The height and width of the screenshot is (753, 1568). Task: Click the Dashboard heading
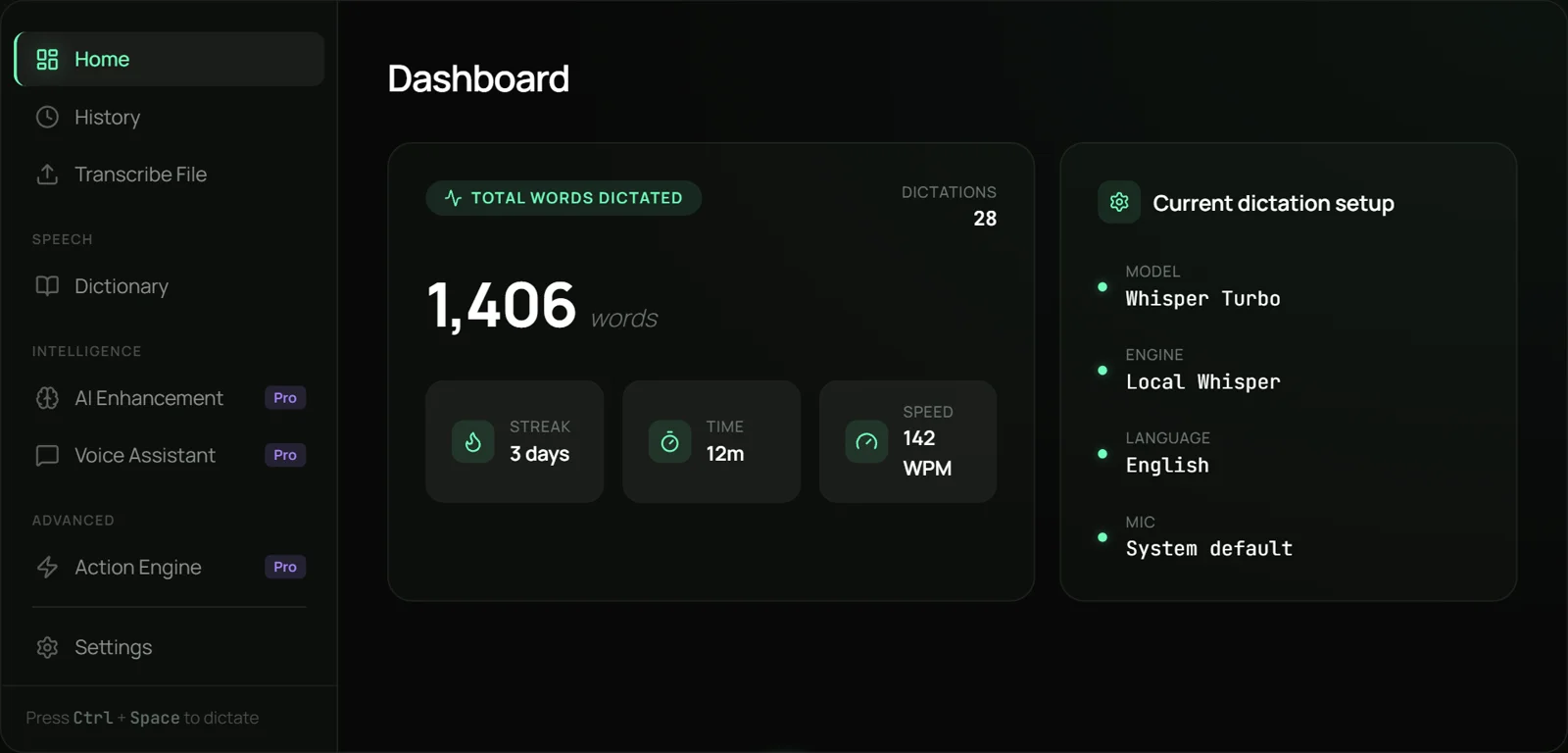click(x=478, y=78)
